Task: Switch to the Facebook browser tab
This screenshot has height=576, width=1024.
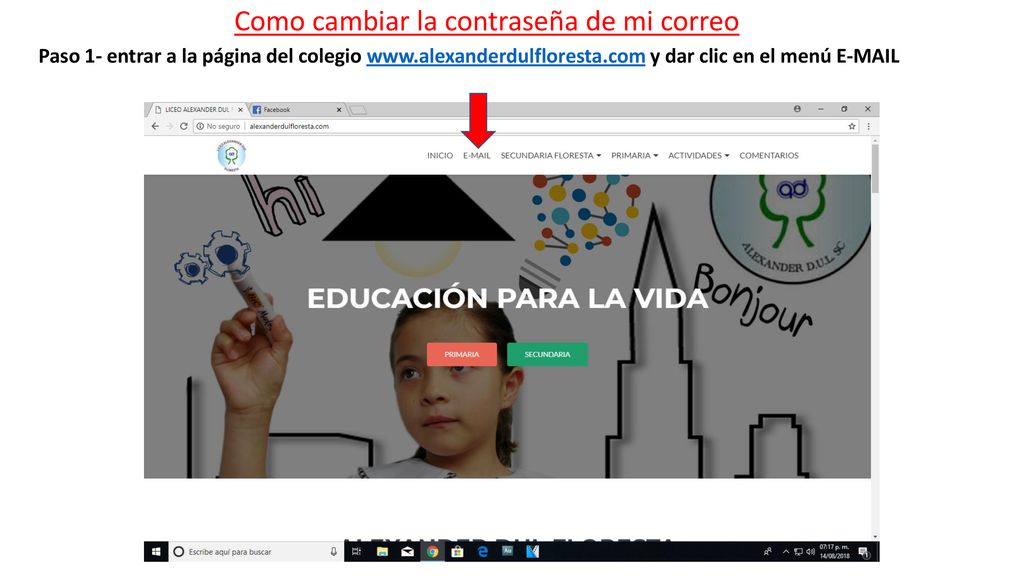Action: pyautogui.click(x=297, y=110)
